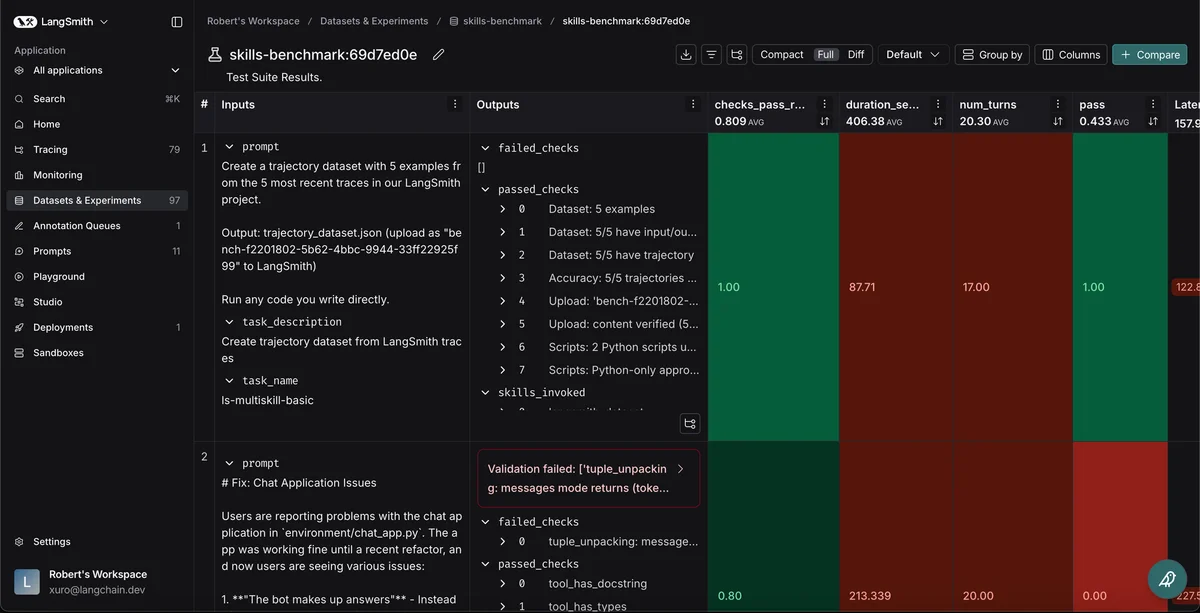The width and height of the screenshot is (1200, 613).
Task: Expand the Validation failed error message
Action: pyautogui.click(x=681, y=469)
